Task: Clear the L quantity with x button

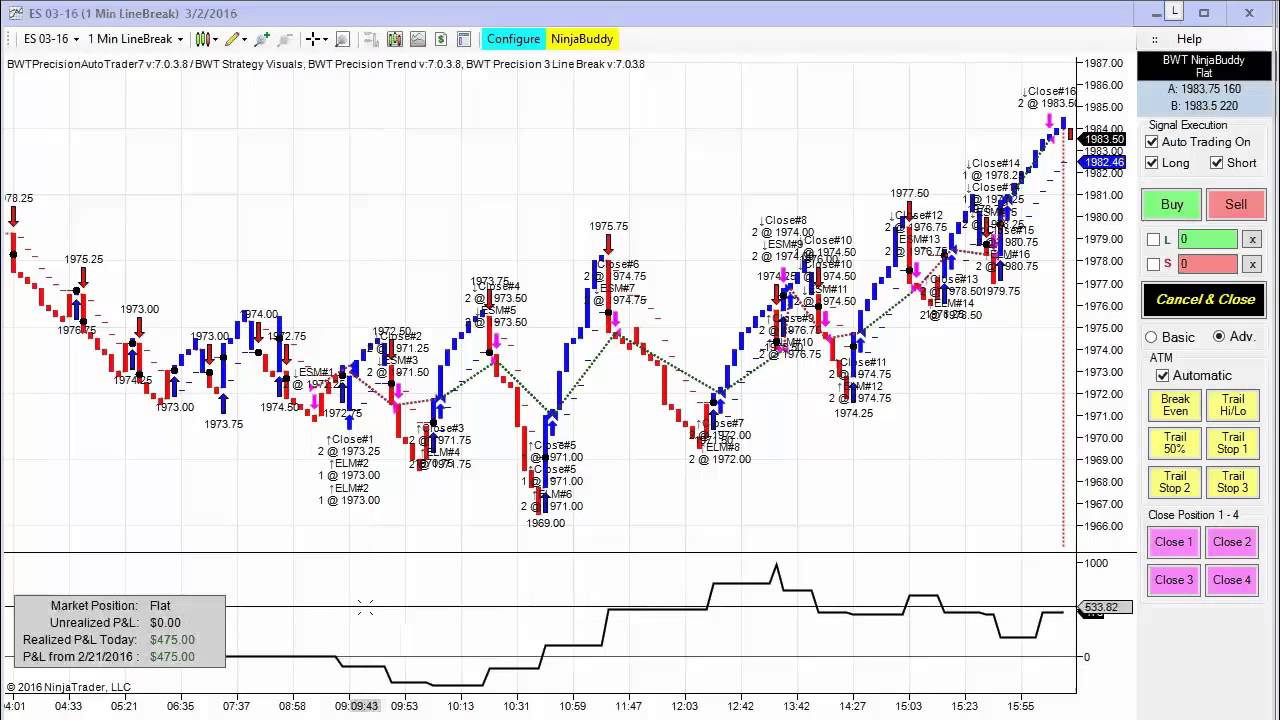Action: pos(1252,240)
